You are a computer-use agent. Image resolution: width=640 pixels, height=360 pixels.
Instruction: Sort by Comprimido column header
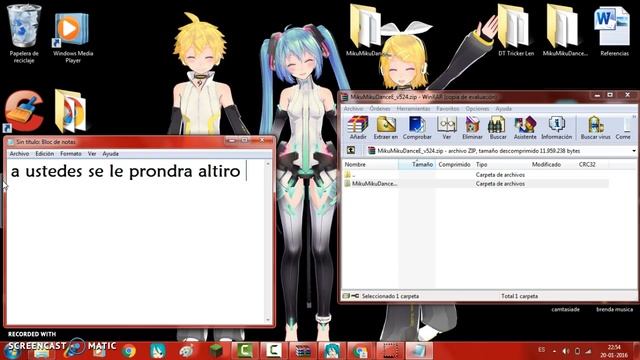pos(454,164)
